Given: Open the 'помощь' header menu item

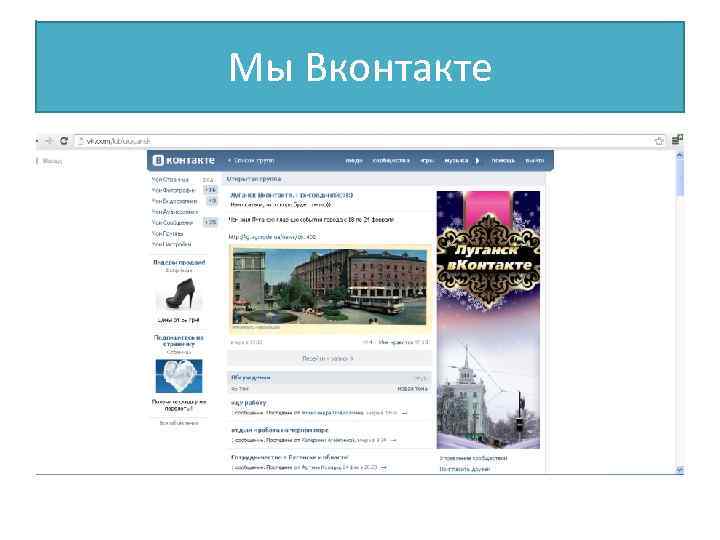Looking at the screenshot, I should (503, 161).
